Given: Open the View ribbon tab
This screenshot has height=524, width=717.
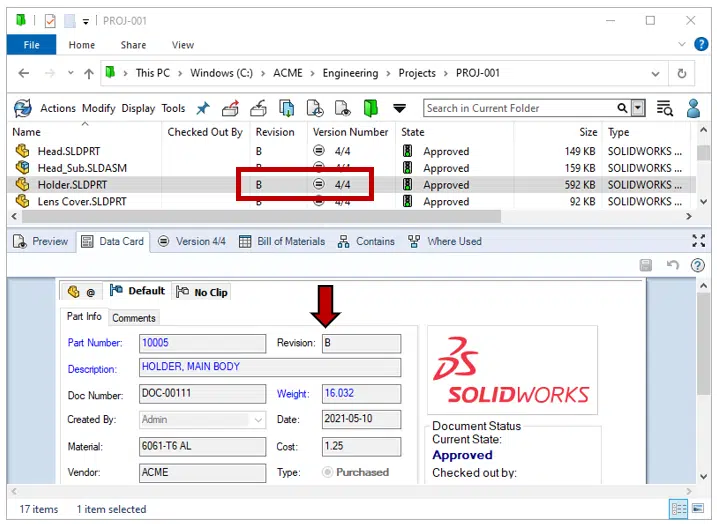Looking at the screenshot, I should click(182, 45).
